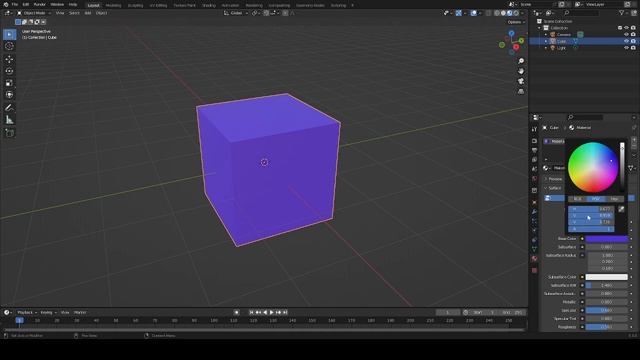This screenshot has height=360, width=640.
Task: Open the Global transform orientation dropdown
Action: [x=236, y=13]
